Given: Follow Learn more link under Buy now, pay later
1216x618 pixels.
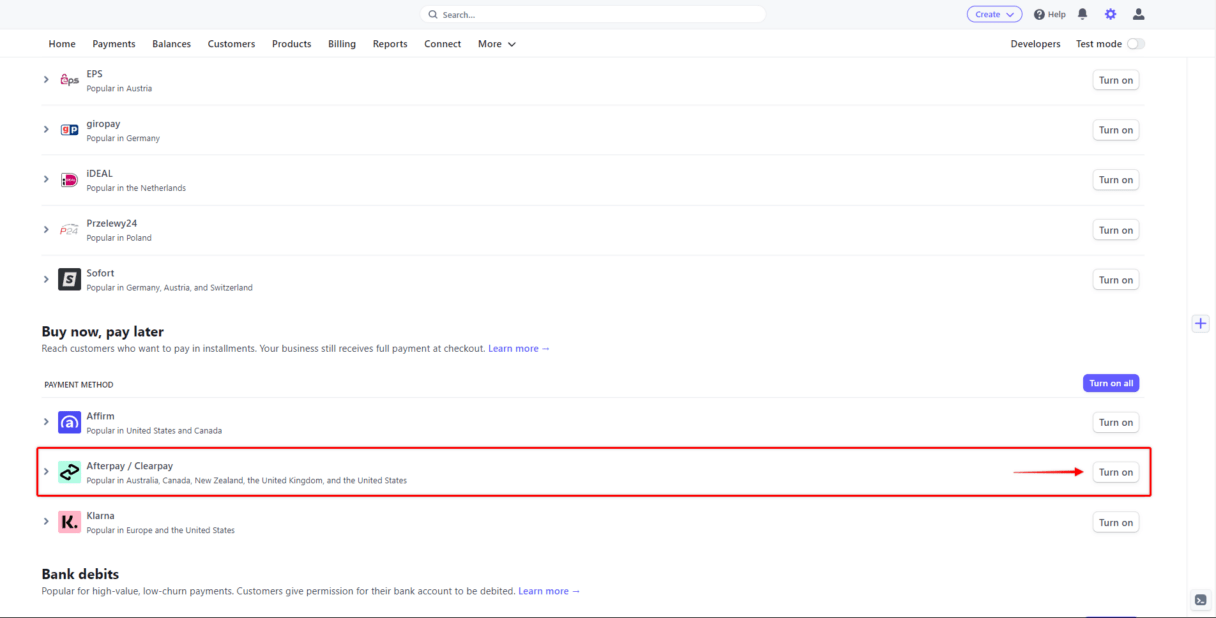Looking at the screenshot, I should (519, 349).
